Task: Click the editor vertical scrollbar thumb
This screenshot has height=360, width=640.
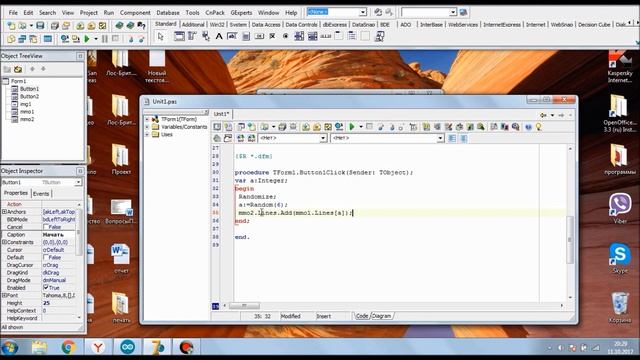Action: pyautogui.click(x=570, y=239)
